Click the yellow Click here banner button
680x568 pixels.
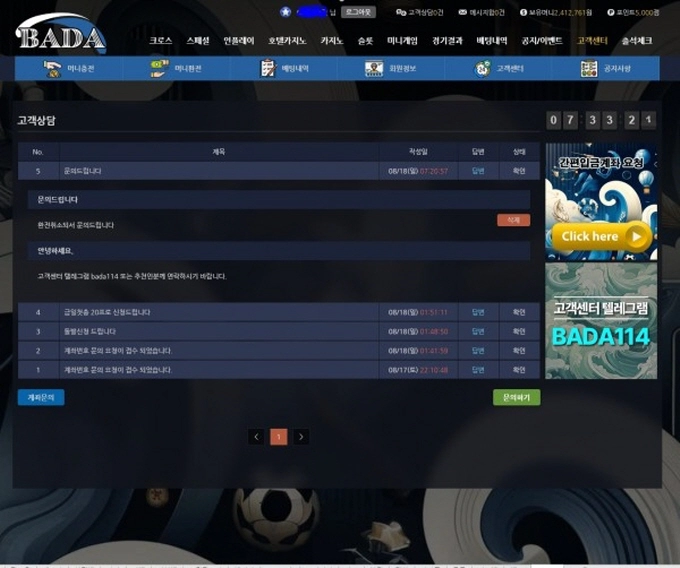[x=602, y=237]
